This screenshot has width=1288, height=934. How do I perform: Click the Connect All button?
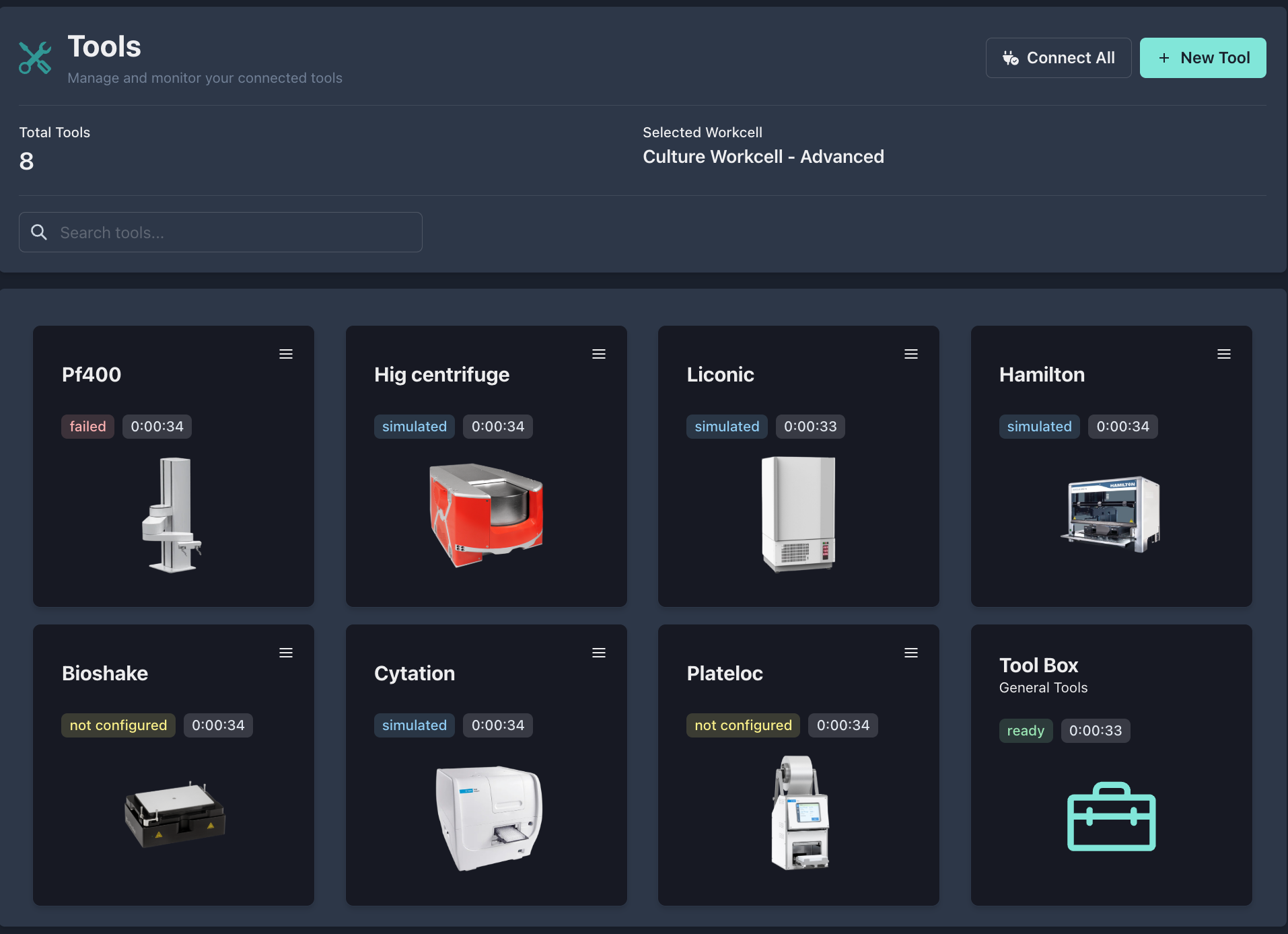pyautogui.click(x=1058, y=58)
